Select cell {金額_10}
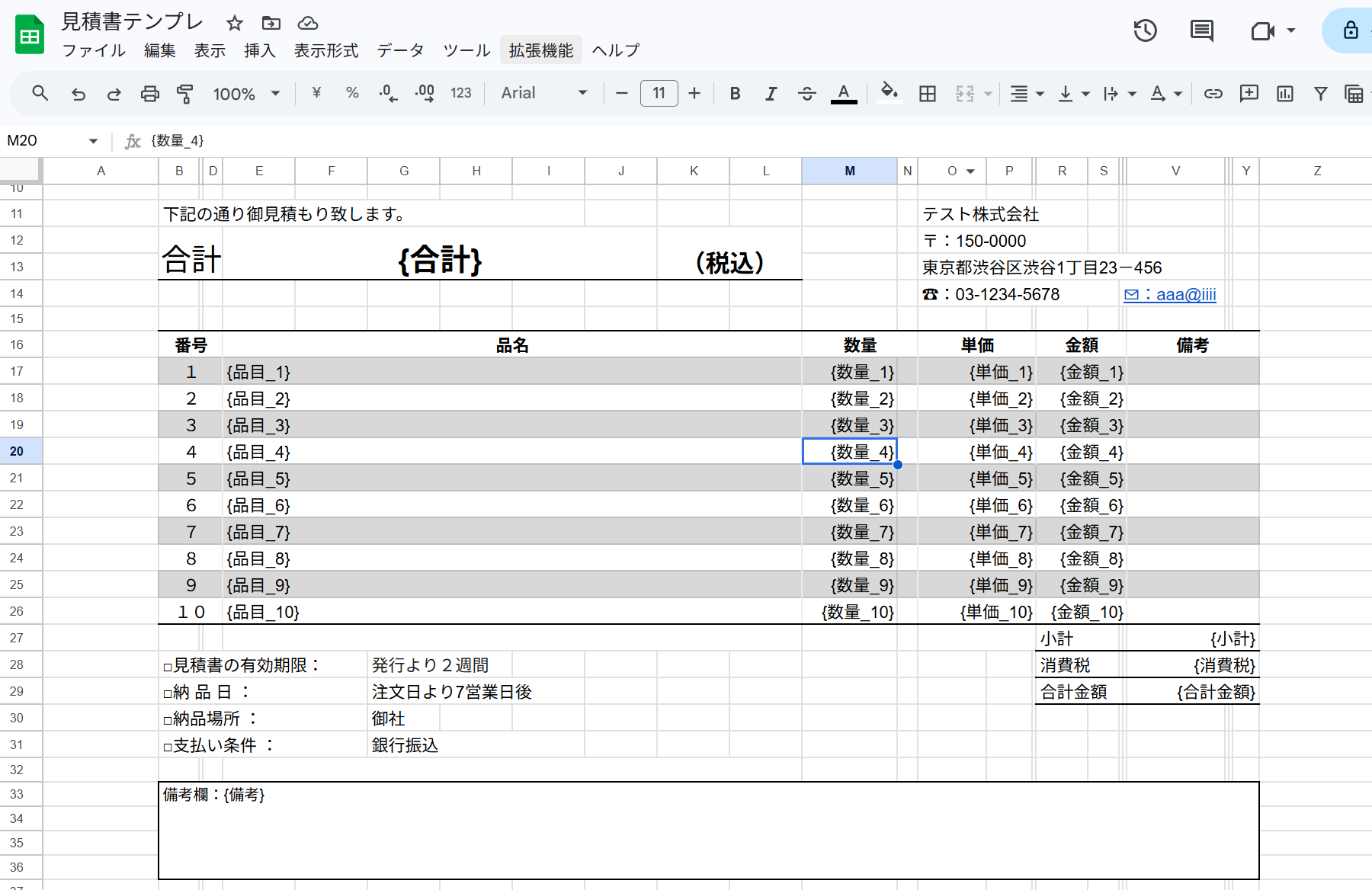 (1081, 612)
